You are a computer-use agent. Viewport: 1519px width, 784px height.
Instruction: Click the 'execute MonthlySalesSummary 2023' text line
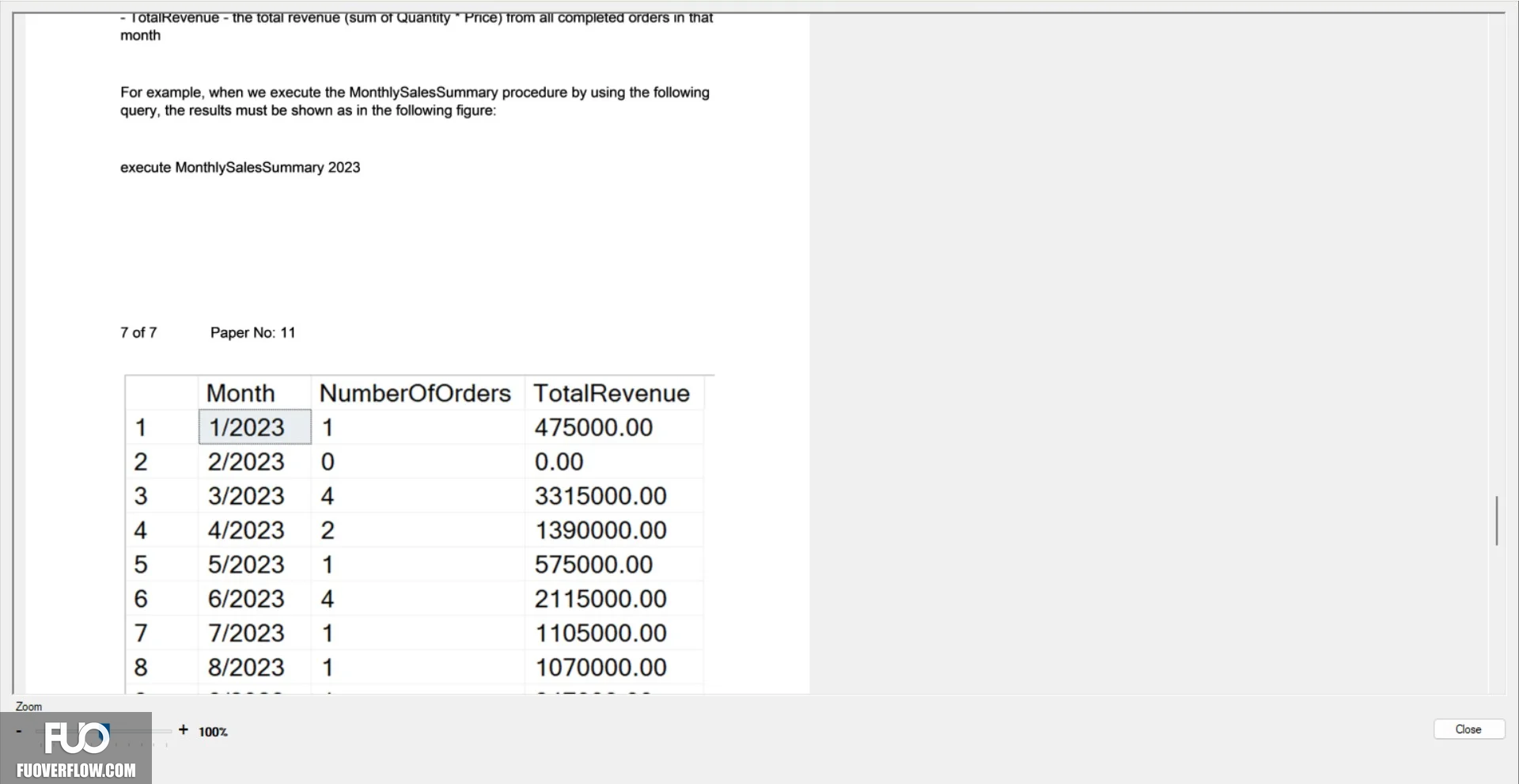[240, 168]
